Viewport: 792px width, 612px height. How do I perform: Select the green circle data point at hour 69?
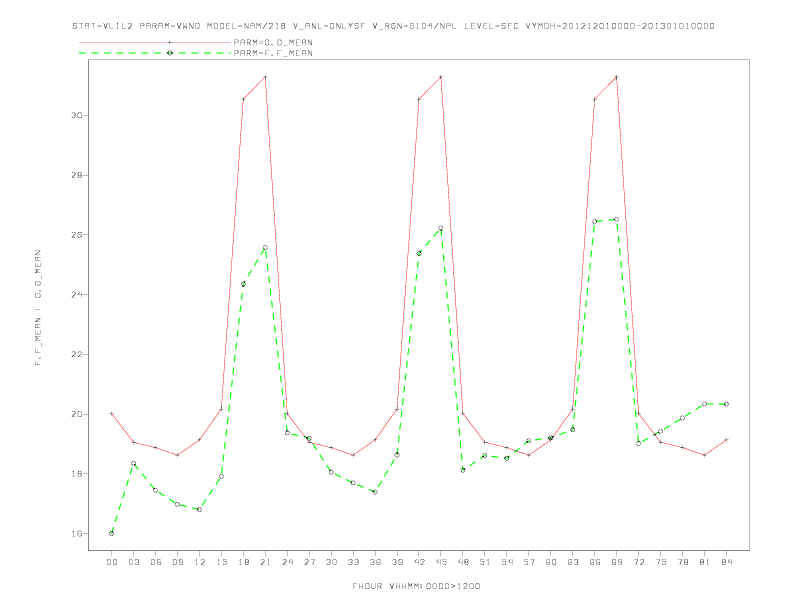(617, 219)
